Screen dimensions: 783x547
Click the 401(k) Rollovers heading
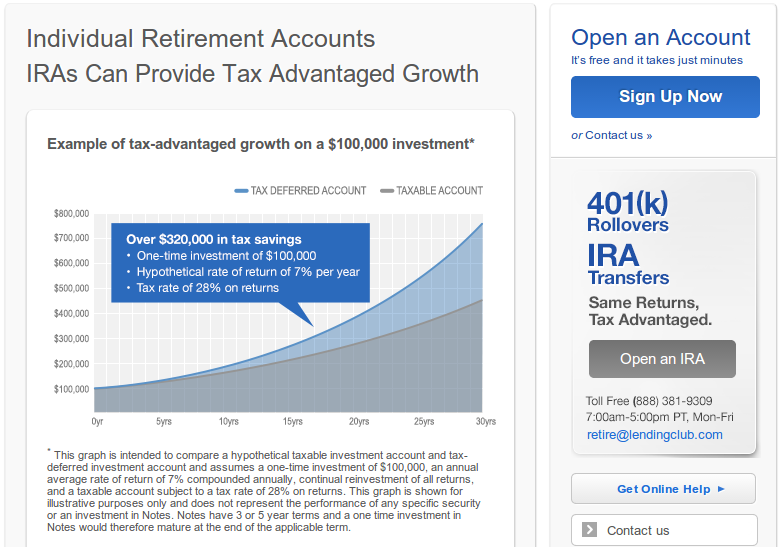click(x=628, y=212)
